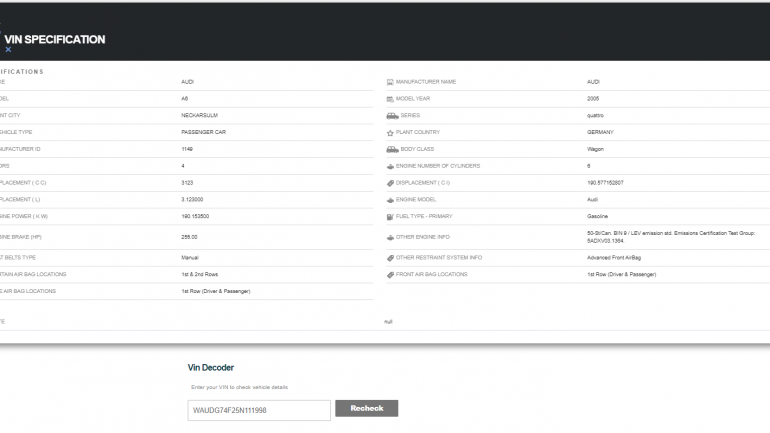Select the ENGINE NUMBER OF CYLINDERS label

(x=438, y=166)
